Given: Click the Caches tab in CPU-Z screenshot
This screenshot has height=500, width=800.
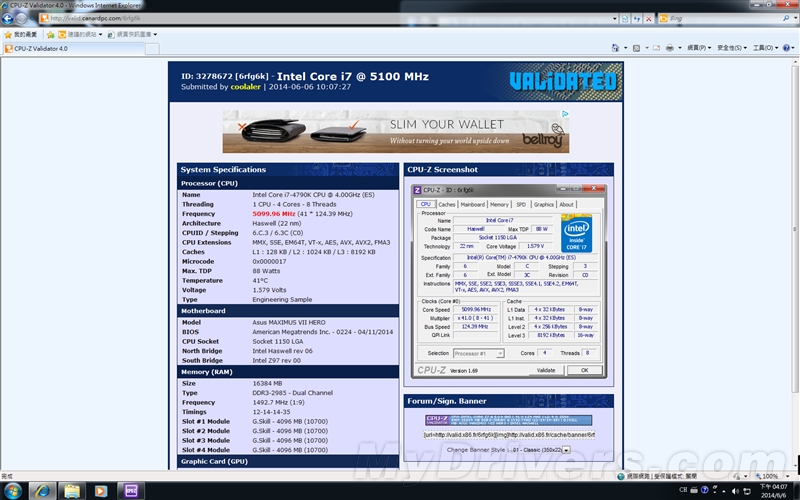Looking at the screenshot, I should 446,204.
